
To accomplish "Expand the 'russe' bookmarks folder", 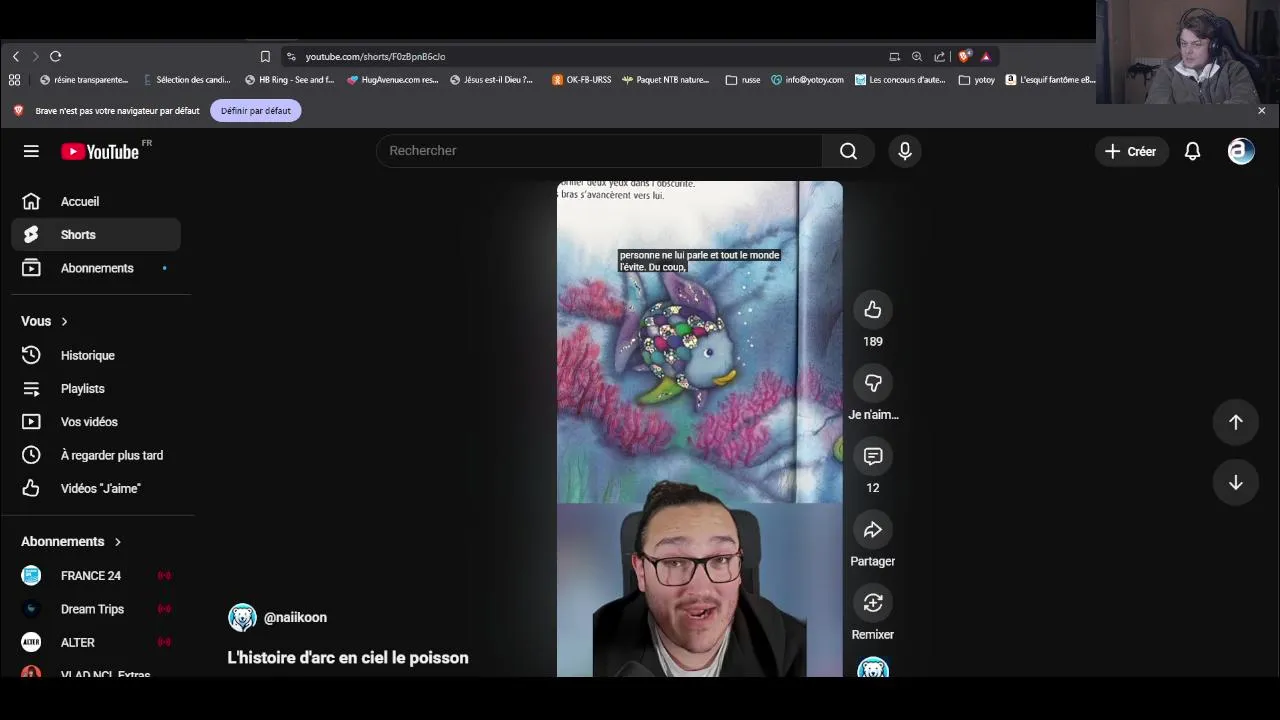I will 743,80.
